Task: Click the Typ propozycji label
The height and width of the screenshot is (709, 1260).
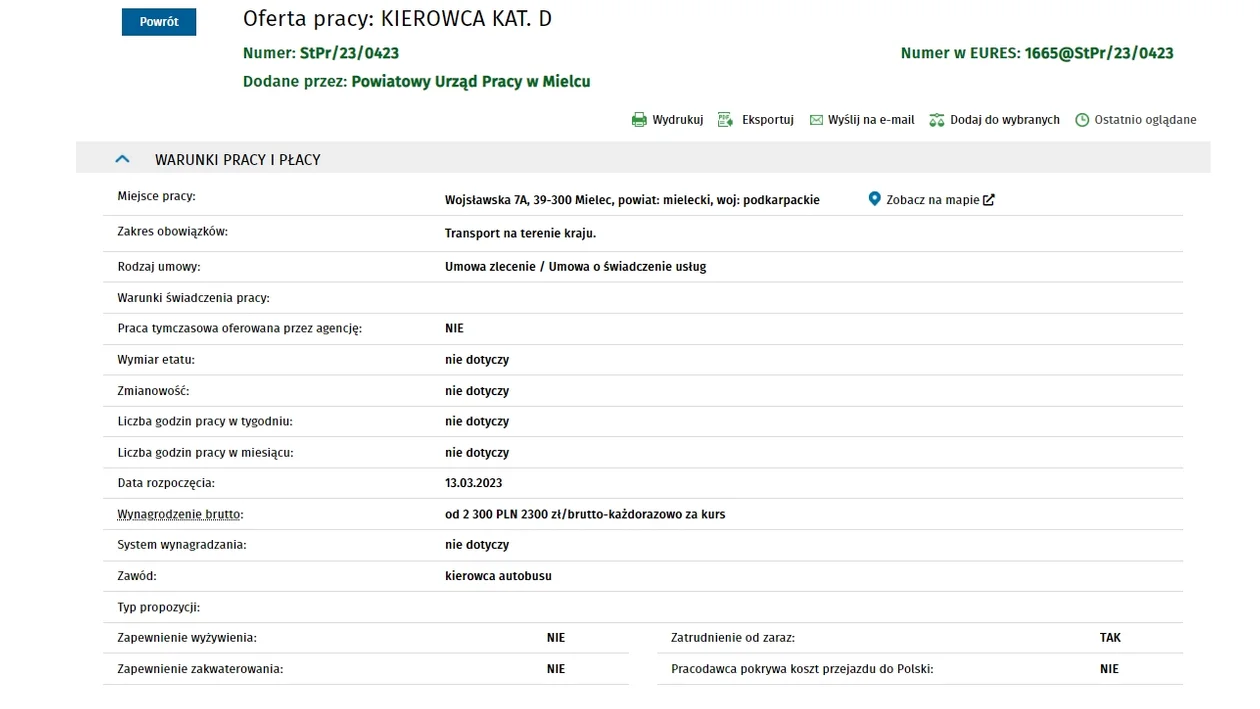Action: (x=159, y=607)
